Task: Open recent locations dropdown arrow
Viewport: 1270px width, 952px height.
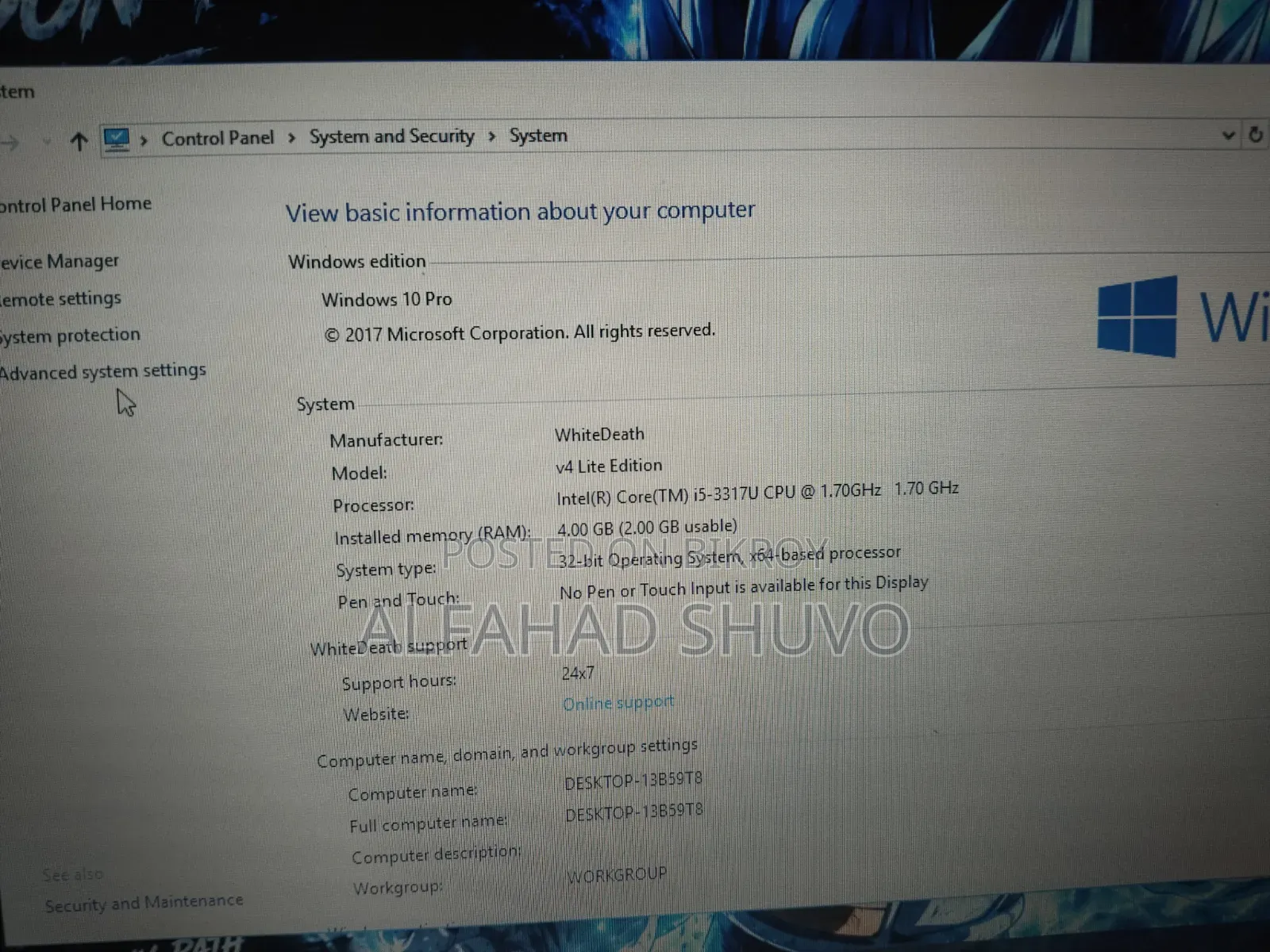Action: [47, 142]
